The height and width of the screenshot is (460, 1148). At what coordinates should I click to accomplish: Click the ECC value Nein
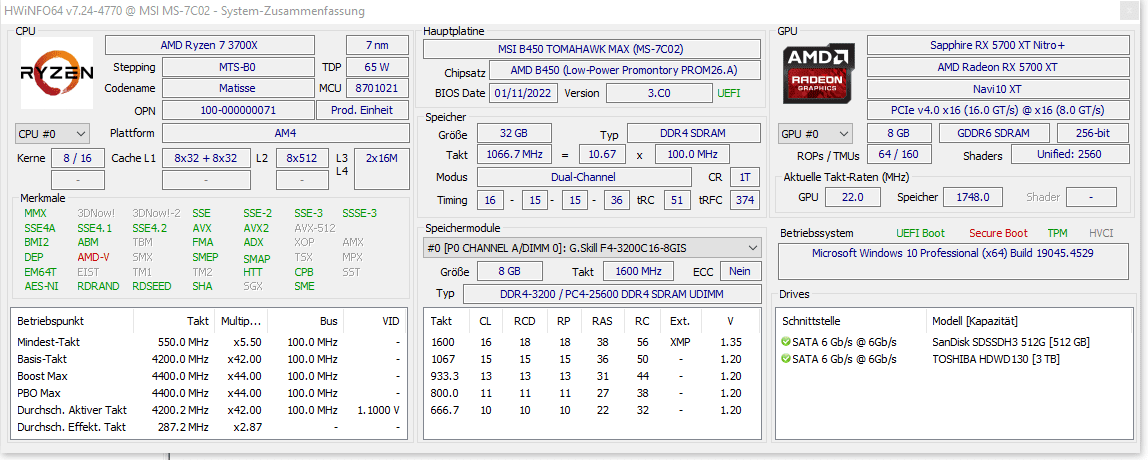click(740, 271)
